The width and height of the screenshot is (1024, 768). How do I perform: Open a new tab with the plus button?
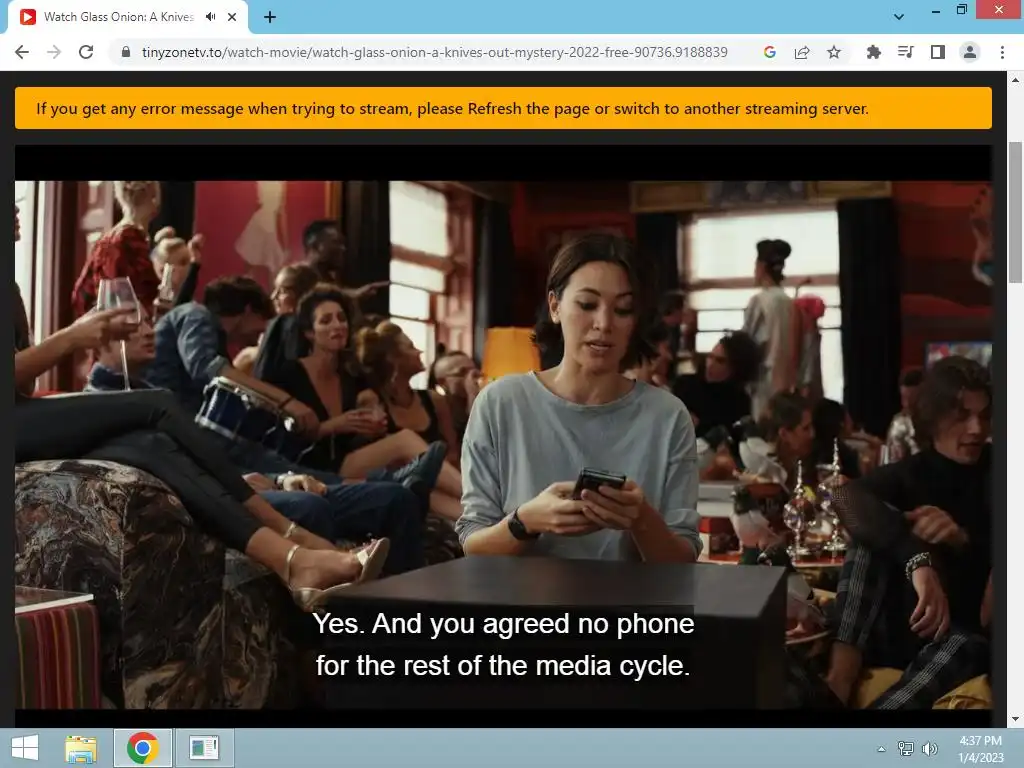pyautogui.click(x=270, y=17)
